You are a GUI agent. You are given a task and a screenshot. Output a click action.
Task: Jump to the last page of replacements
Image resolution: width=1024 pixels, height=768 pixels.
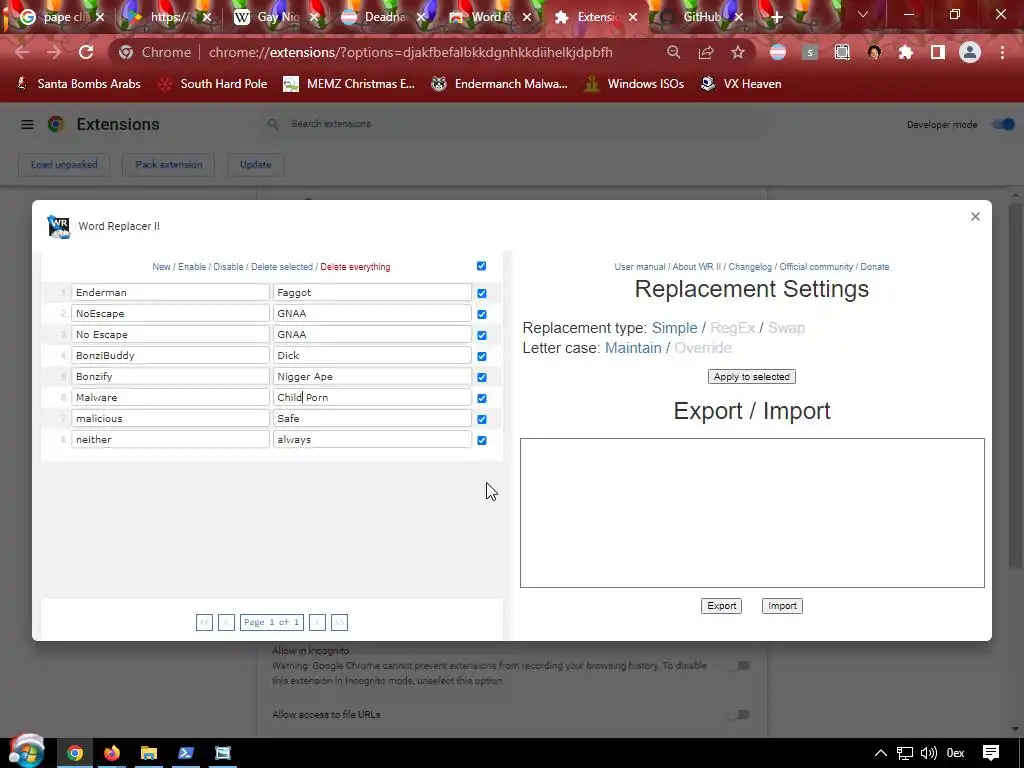coord(340,622)
